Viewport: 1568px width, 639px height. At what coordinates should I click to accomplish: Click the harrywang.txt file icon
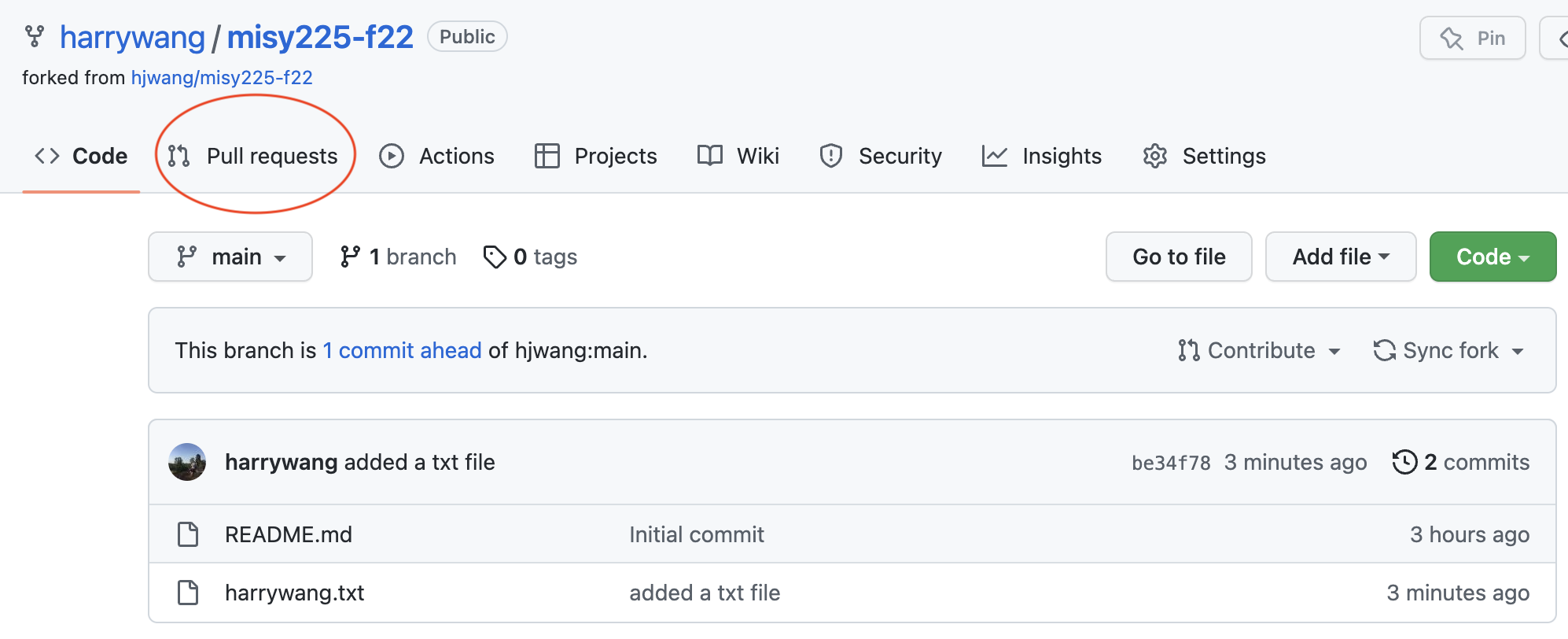click(x=188, y=593)
